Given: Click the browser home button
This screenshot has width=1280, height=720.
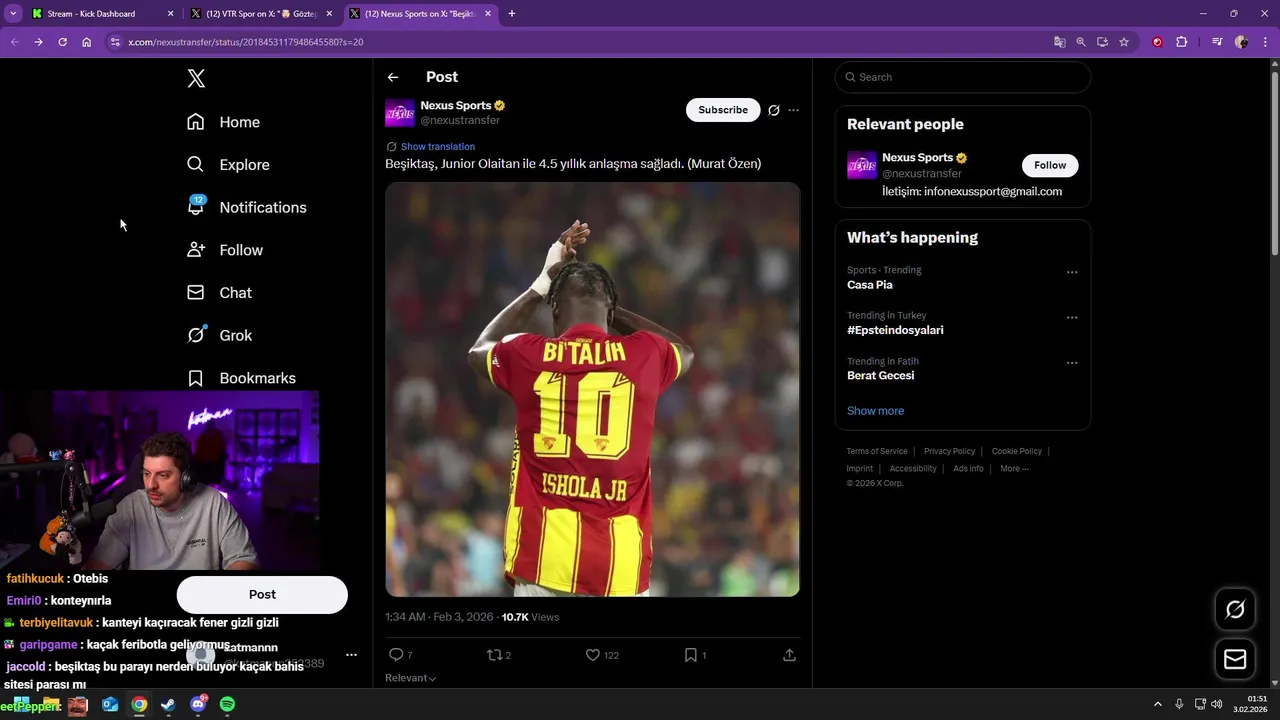Looking at the screenshot, I should [x=87, y=42].
